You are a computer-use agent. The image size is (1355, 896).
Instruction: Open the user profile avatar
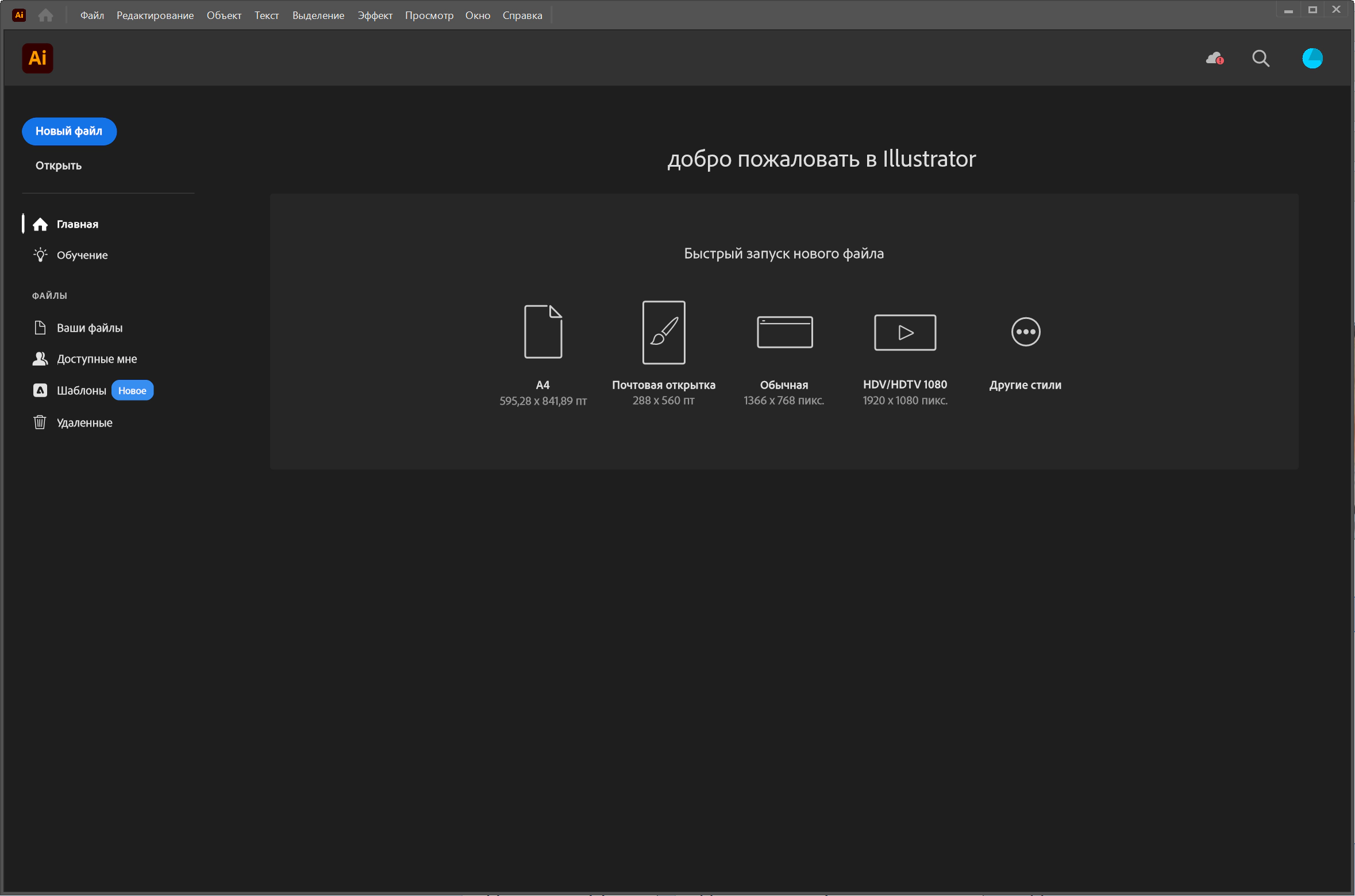point(1312,58)
